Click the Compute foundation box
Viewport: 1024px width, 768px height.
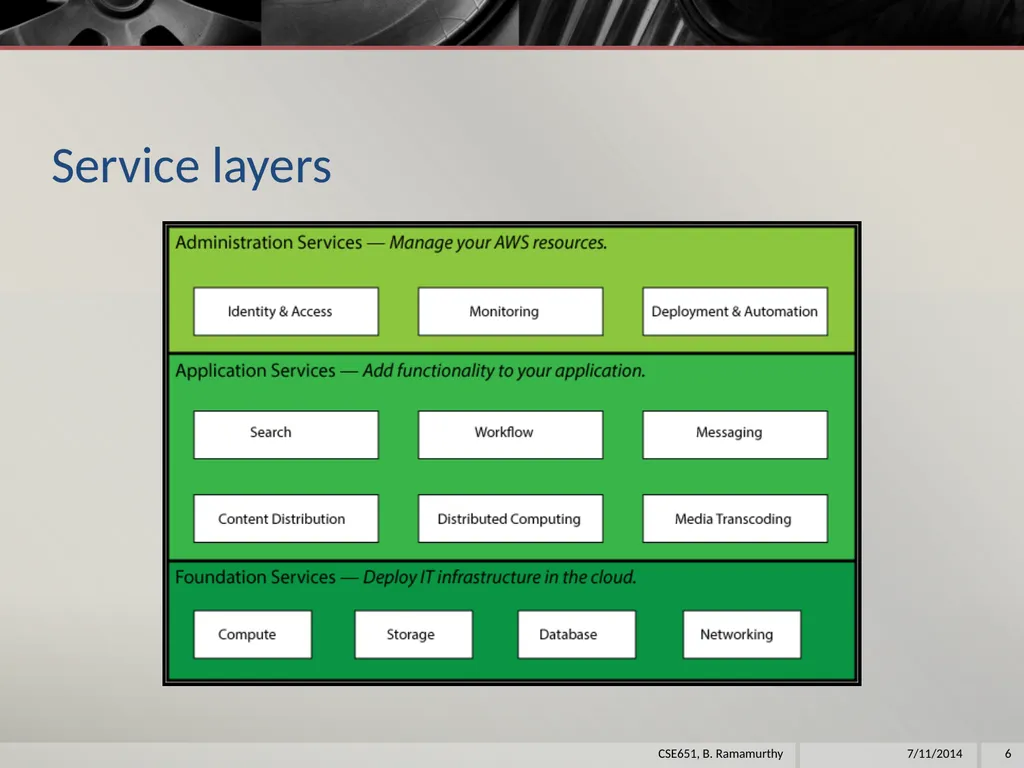(x=253, y=634)
